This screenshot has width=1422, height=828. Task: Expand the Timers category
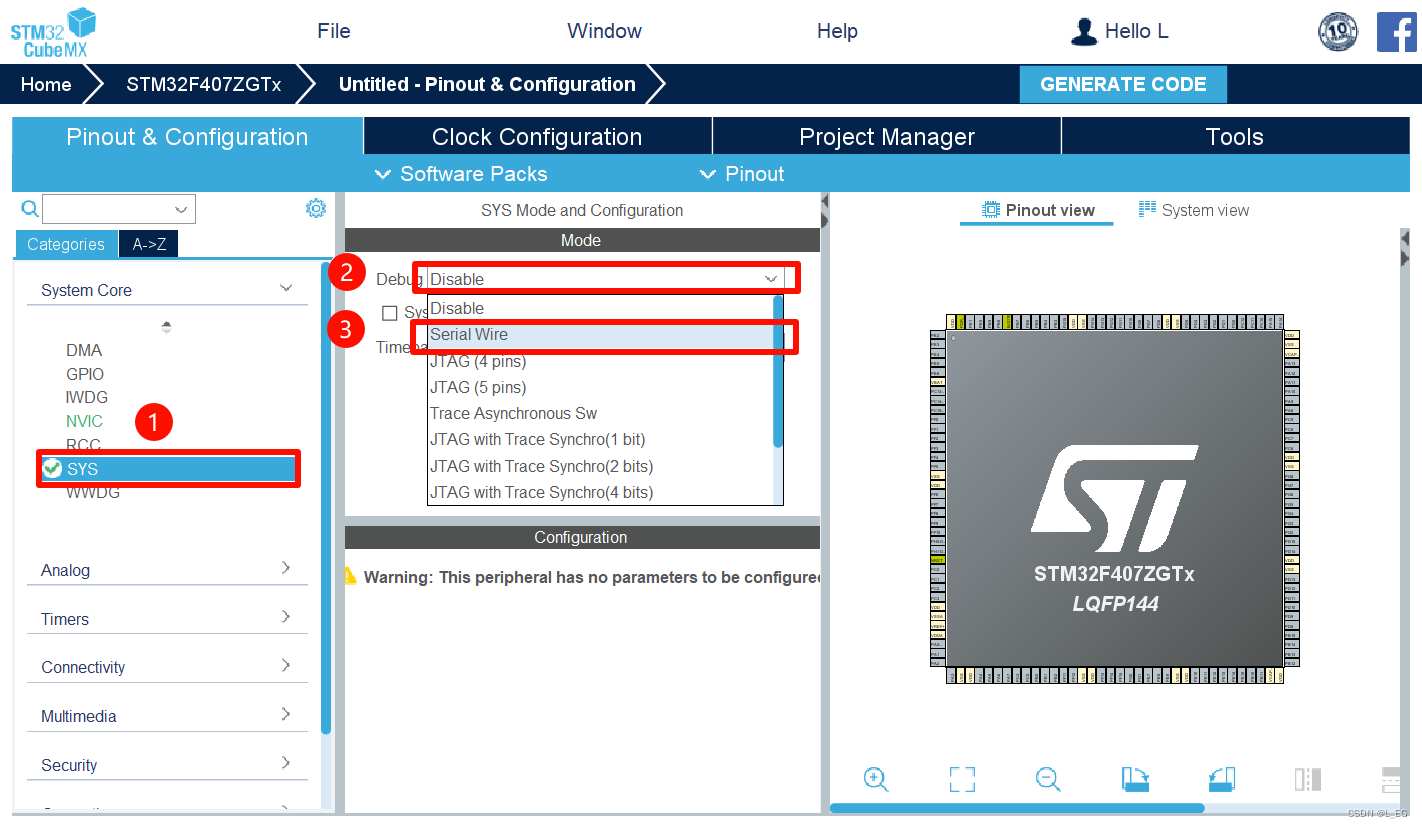click(x=167, y=619)
